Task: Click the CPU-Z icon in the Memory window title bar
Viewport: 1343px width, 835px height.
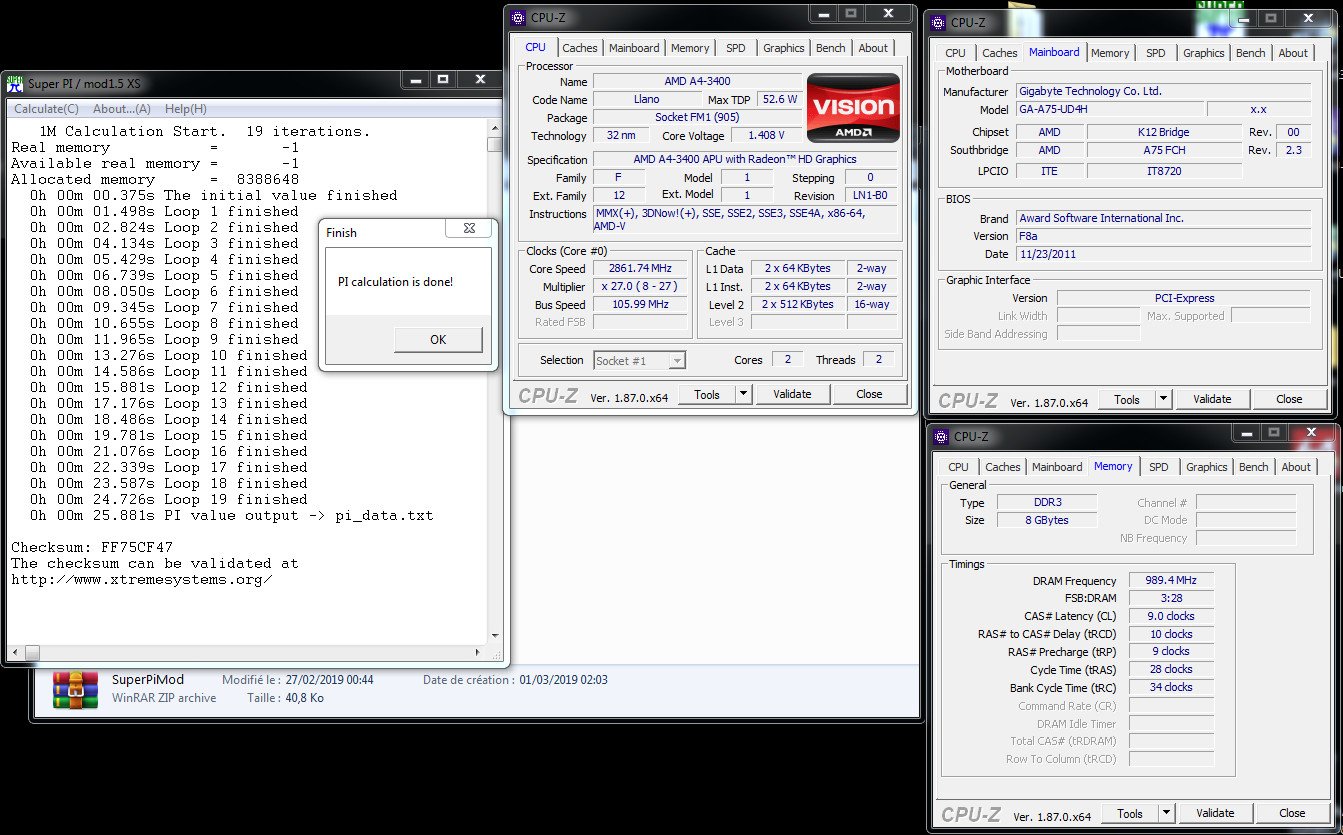Action: (x=940, y=436)
